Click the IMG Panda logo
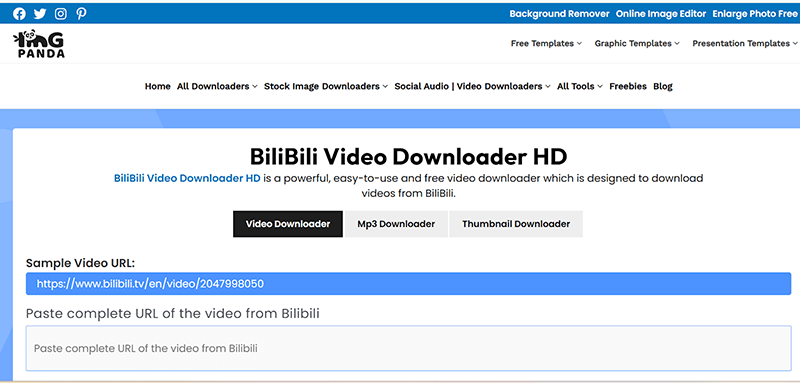Screen dimensions: 800x383 (x=39, y=43)
